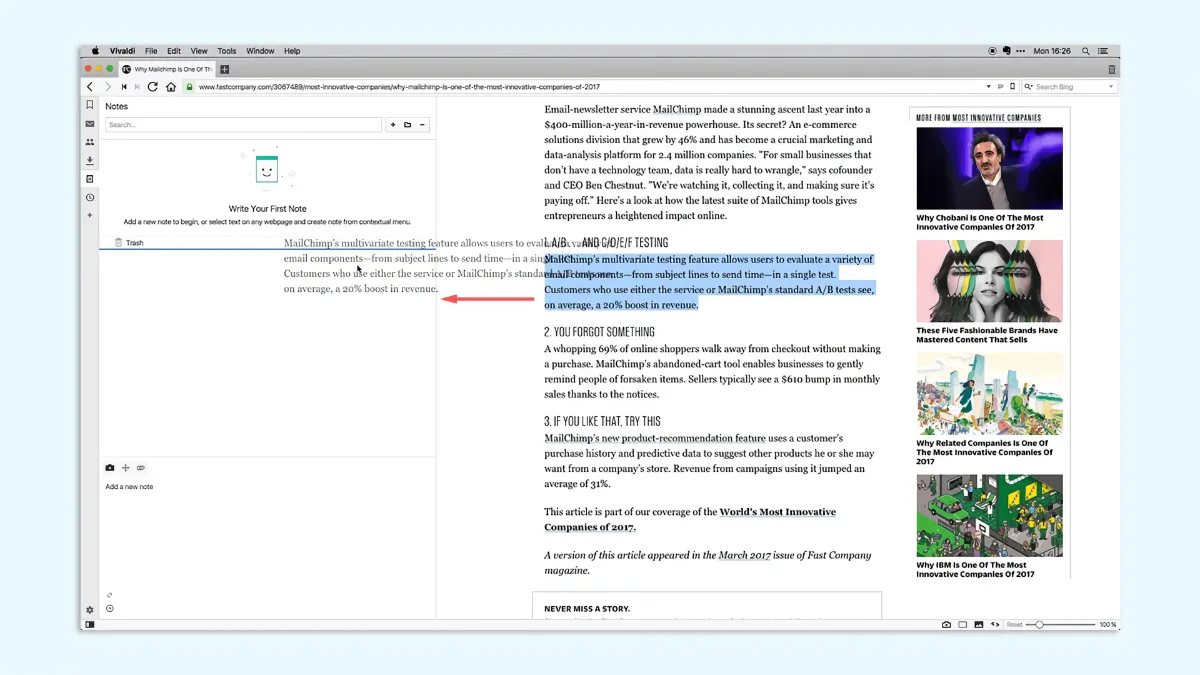
Task: Open the Search Bing dropdown arrow
Action: click(1111, 87)
